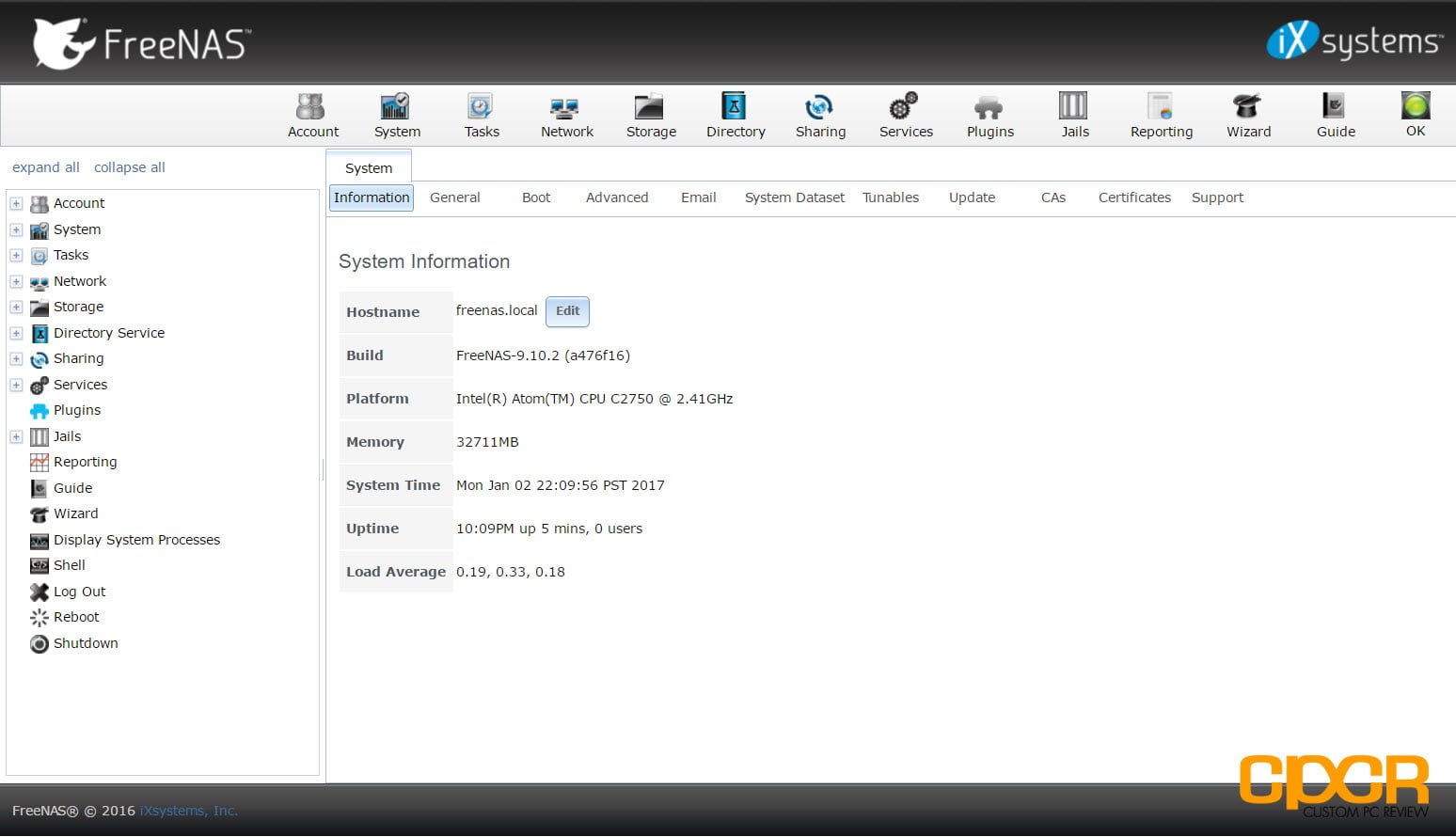Click the FreeNAS logo in the header

pyautogui.click(x=141, y=43)
